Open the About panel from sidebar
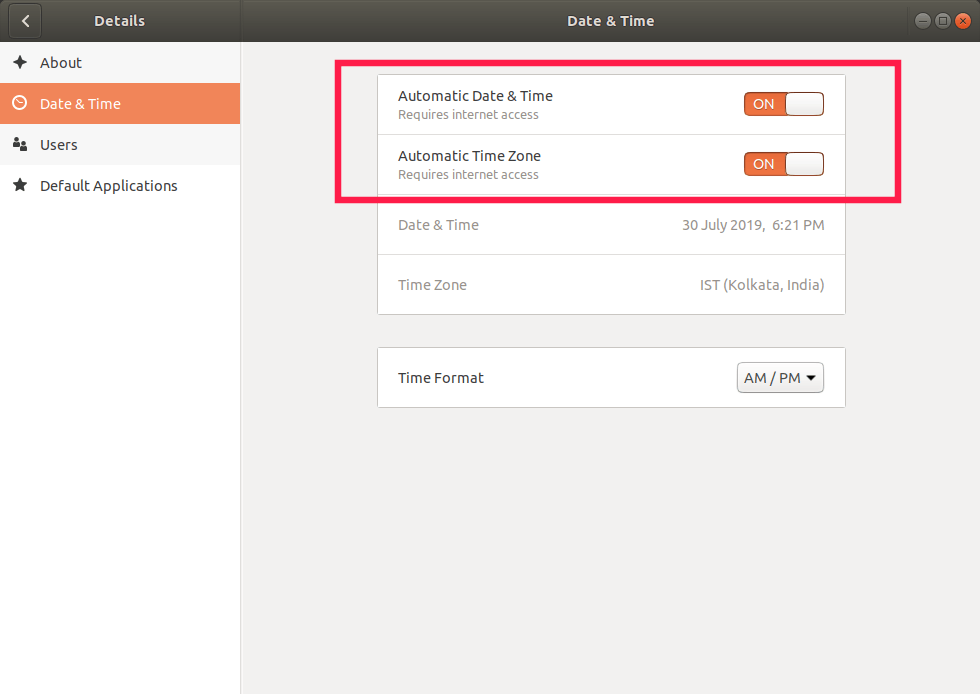This screenshot has height=694, width=980. [x=61, y=62]
